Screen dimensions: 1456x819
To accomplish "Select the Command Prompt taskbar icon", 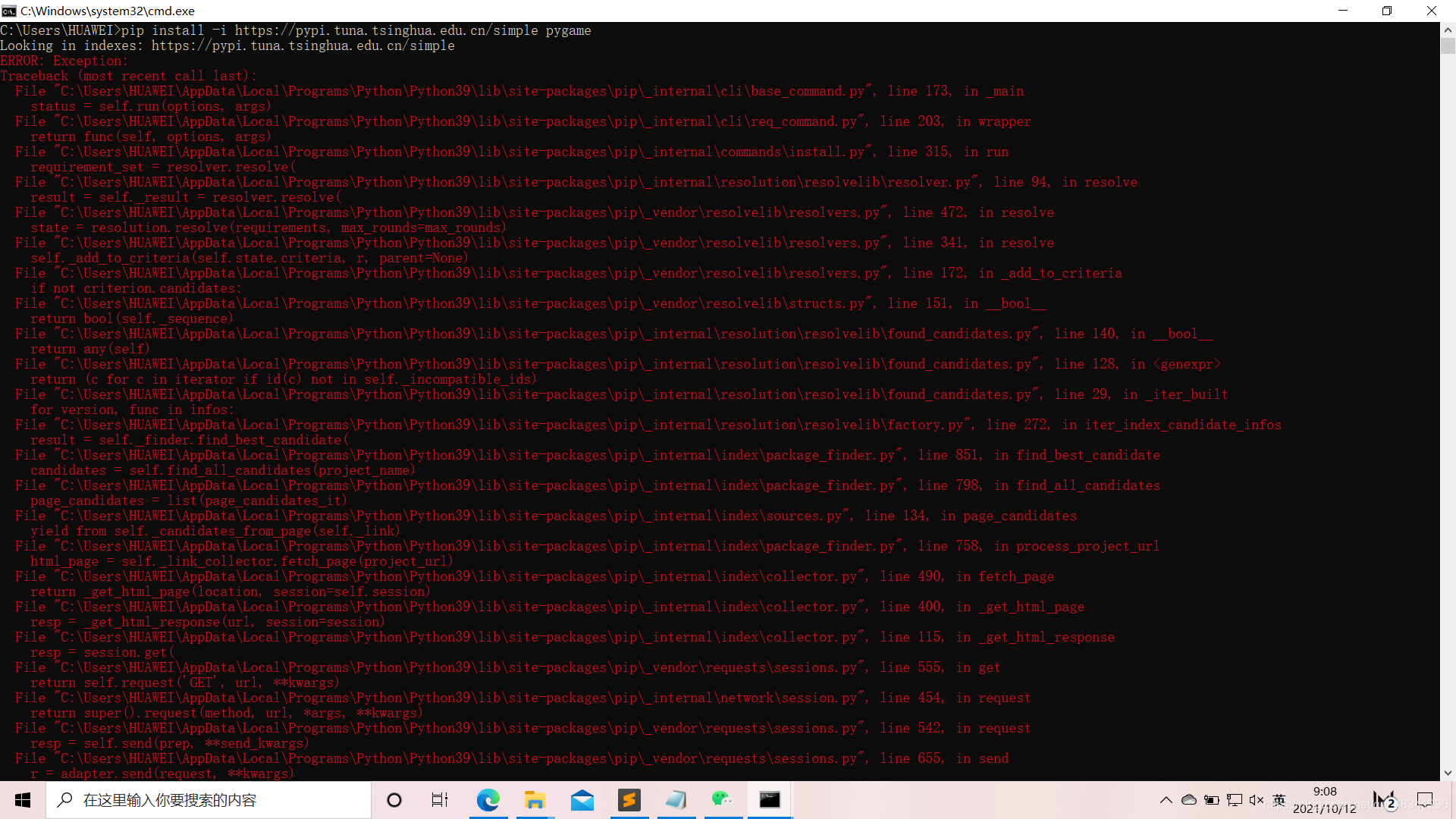I will click(770, 800).
